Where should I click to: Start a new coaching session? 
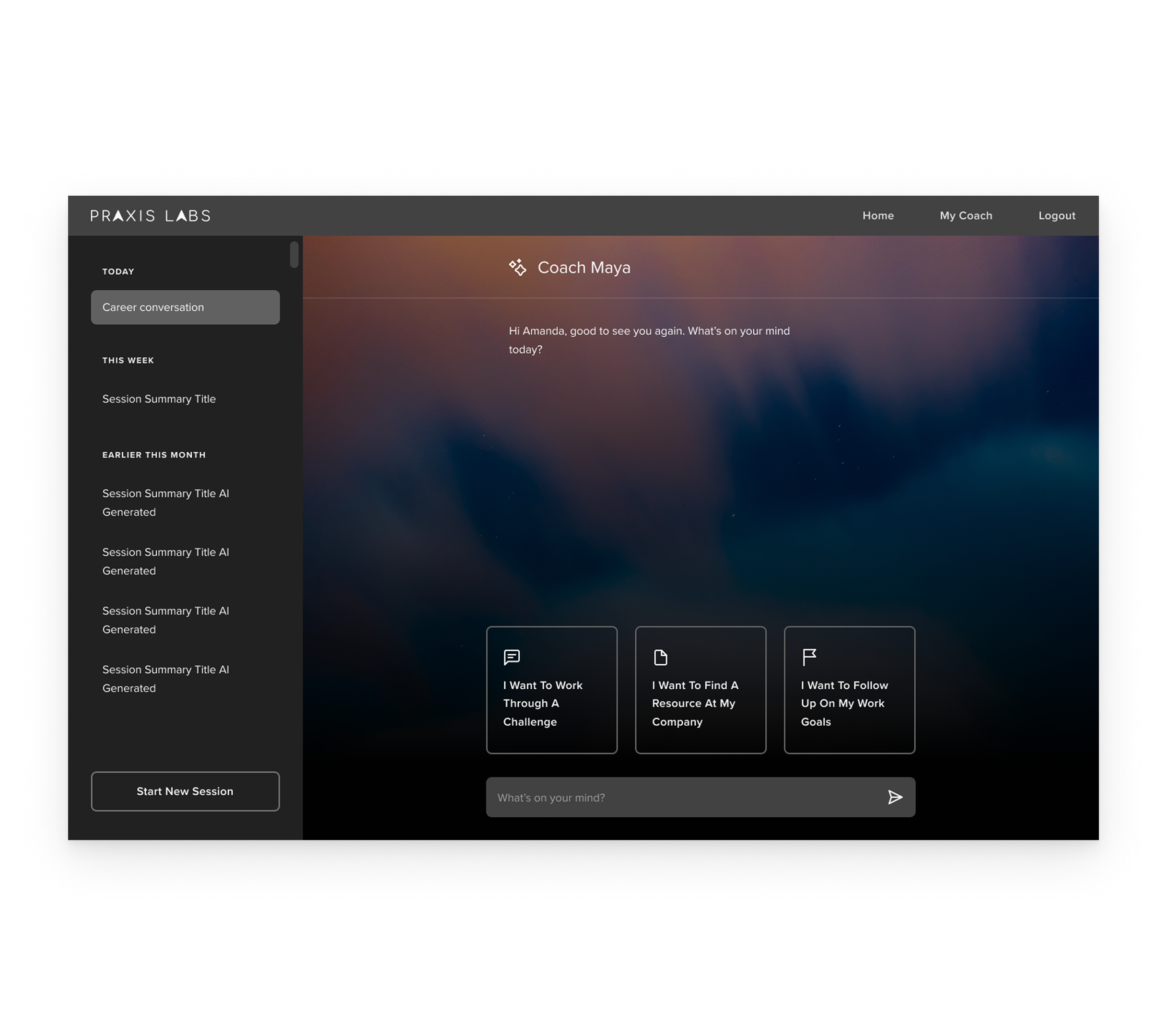tap(185, 791)
